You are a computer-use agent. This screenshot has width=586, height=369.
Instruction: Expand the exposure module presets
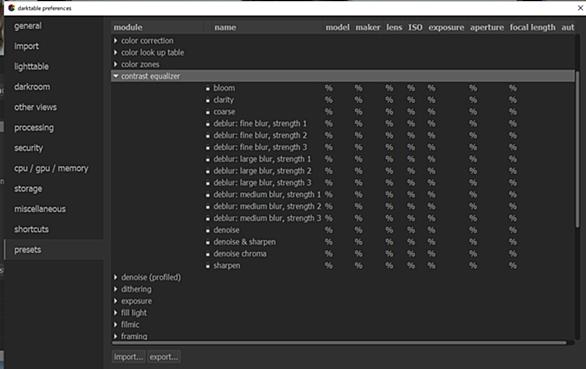click(x=116, y=301)
